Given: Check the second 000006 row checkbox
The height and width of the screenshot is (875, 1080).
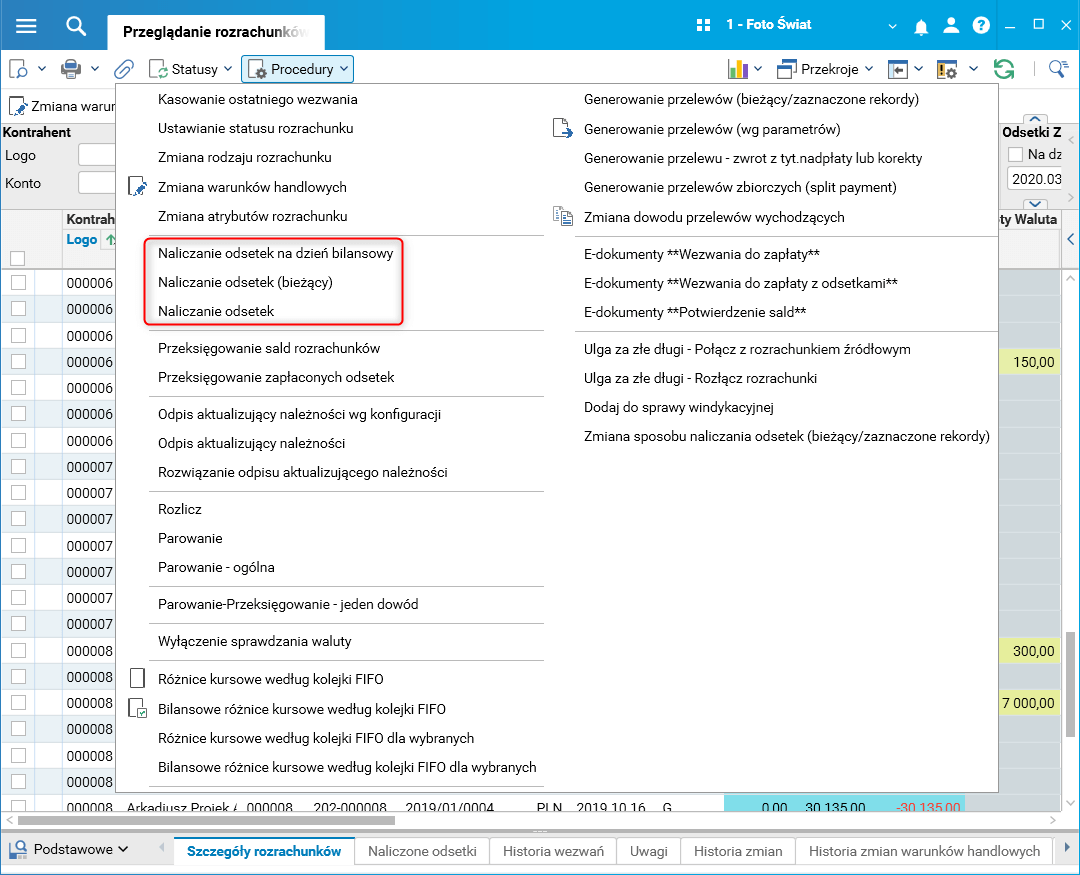Looking at the screenshot, I should (x=19, y=309).
